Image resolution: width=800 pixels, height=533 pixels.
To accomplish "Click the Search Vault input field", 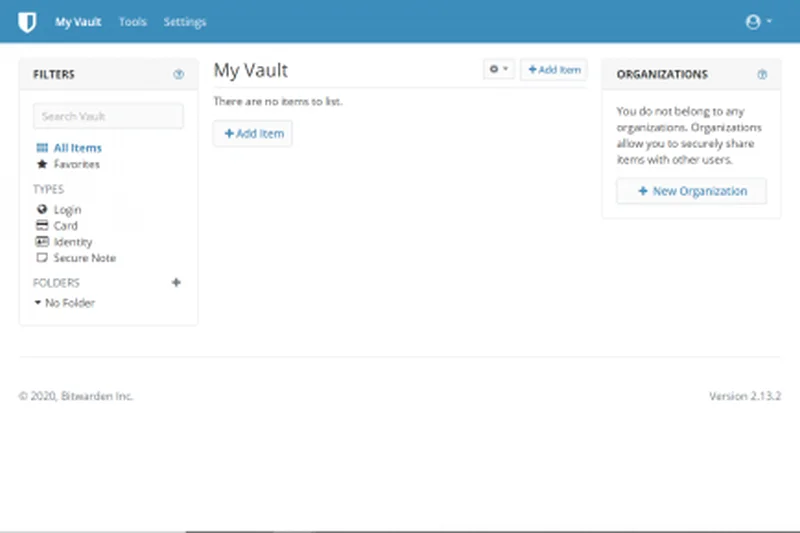I will (108, 116).
